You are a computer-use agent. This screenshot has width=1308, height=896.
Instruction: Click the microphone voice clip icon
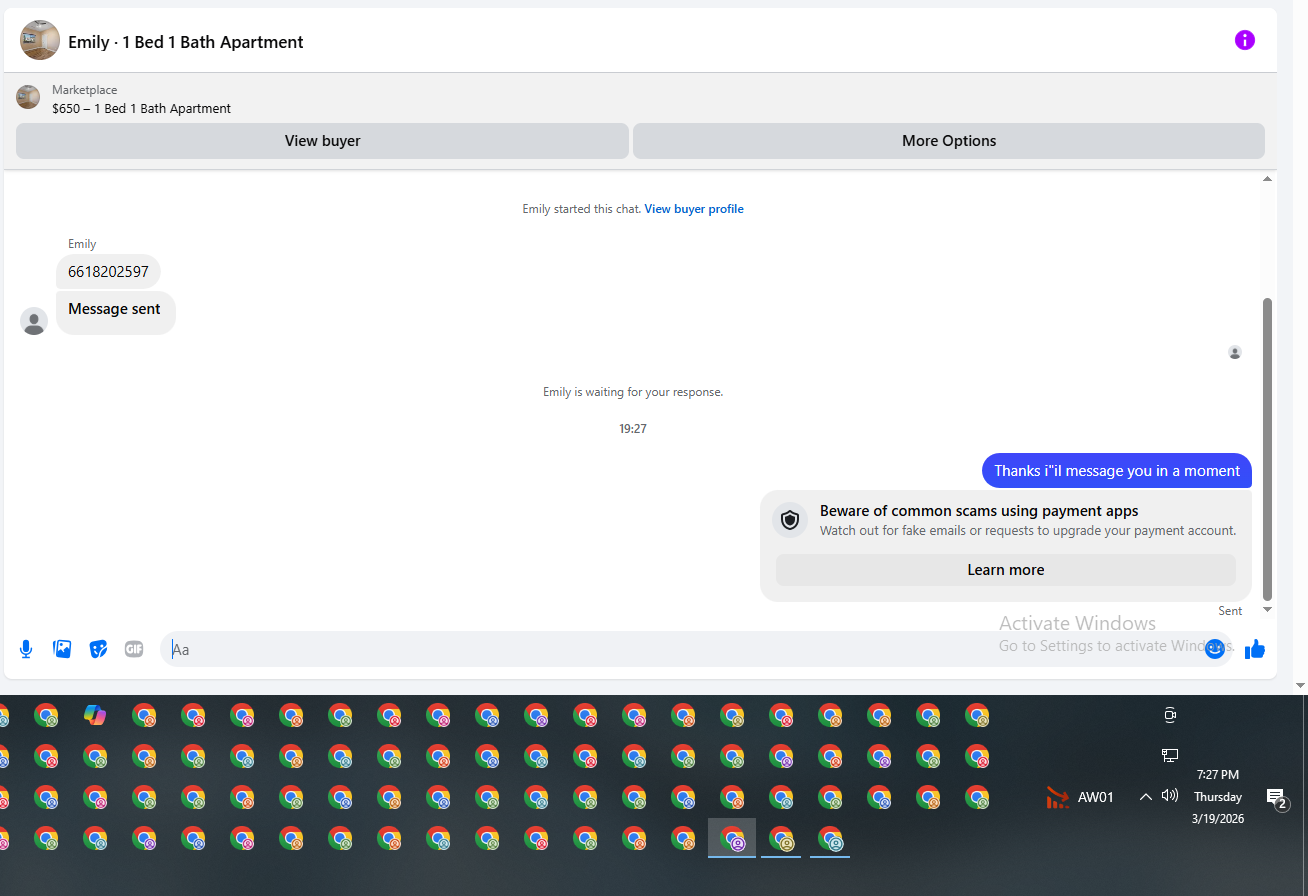tap(26, 649)
